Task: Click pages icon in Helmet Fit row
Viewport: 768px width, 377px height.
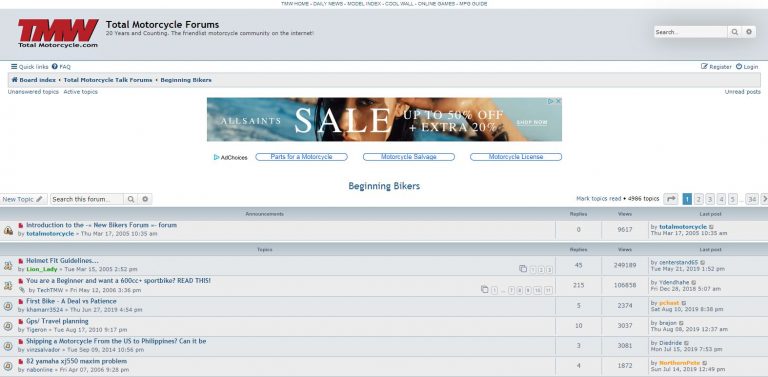Action: (x=523, y=269)
